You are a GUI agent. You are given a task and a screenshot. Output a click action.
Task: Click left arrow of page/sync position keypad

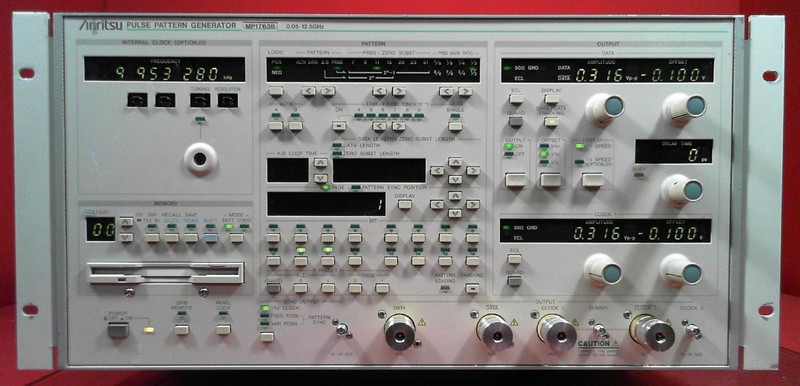[x=437, y=204]
